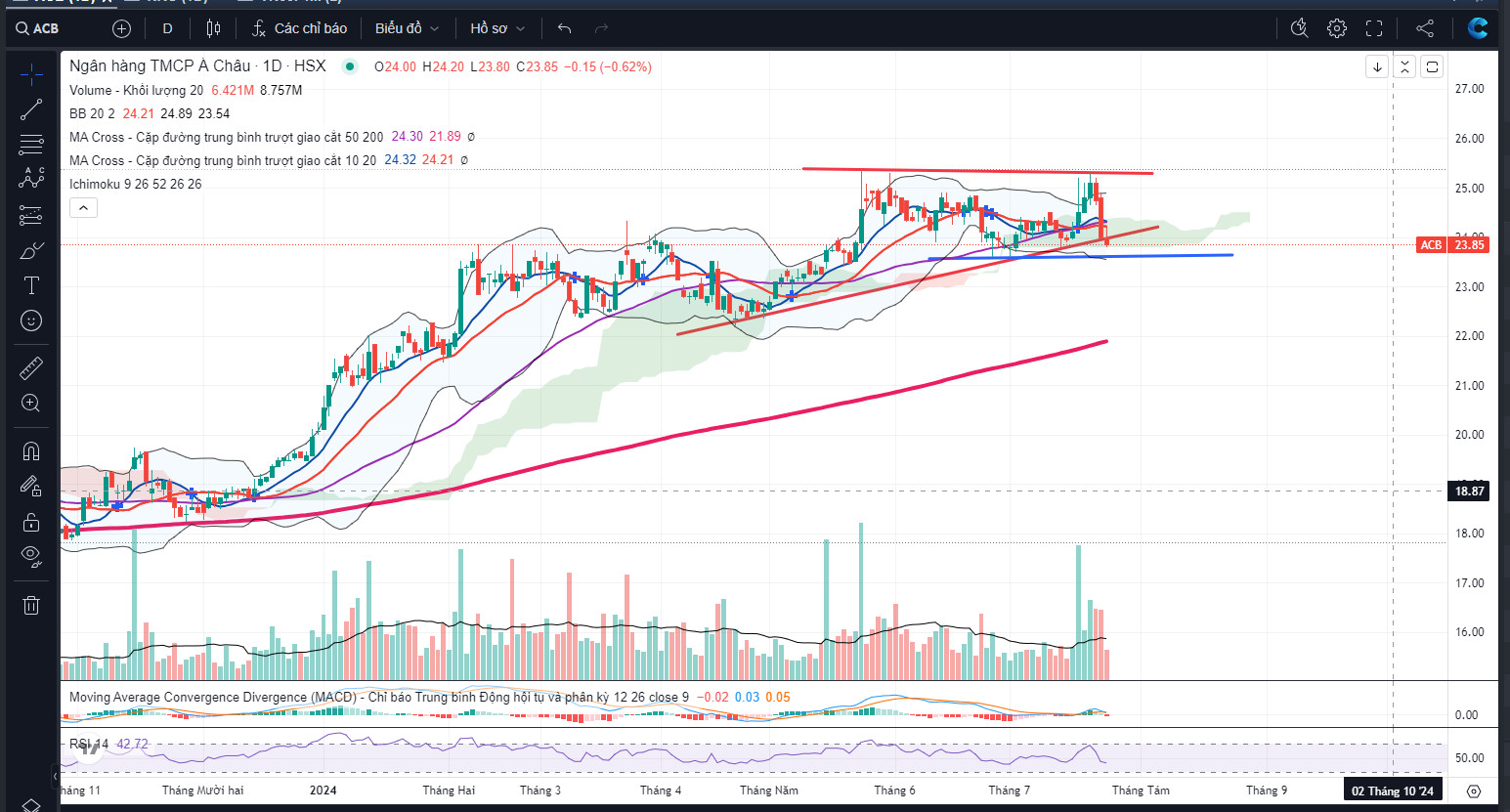Select Ichimoku 9 26 52 26 26 legend
Screen dimensions: 1510x812
click(135, 184)
